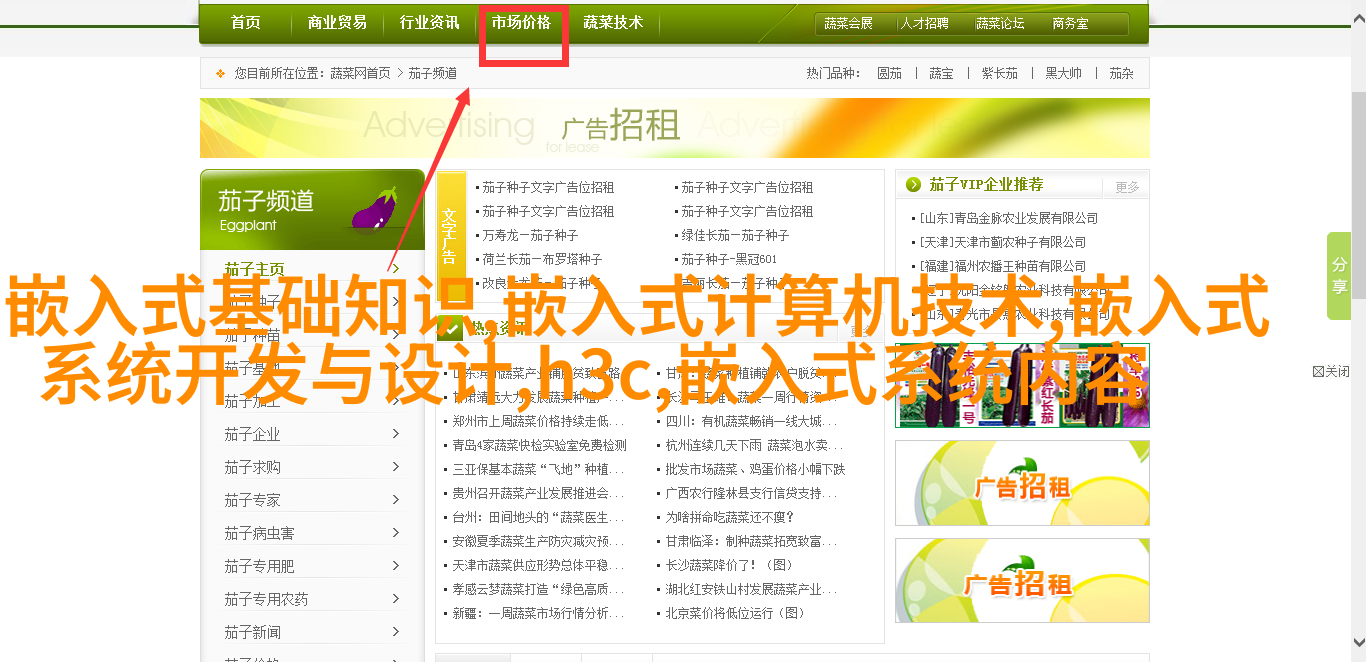The image size is (1366, 662).
Task: Open article 三亚保基本蔬菜"飞地"种植
Action: [x=538, y=469]
